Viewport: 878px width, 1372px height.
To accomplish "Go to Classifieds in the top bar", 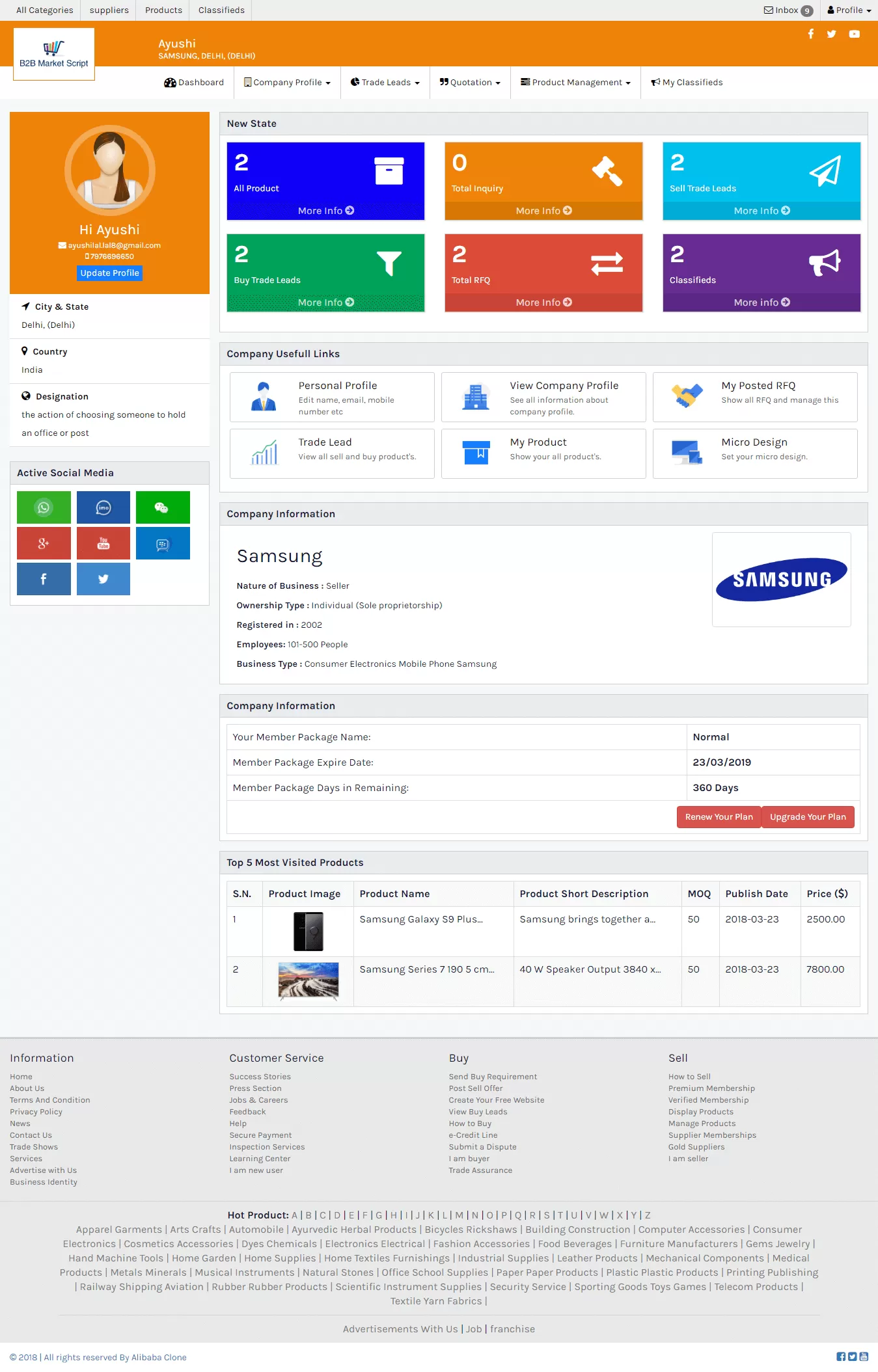I will [221, 10].
